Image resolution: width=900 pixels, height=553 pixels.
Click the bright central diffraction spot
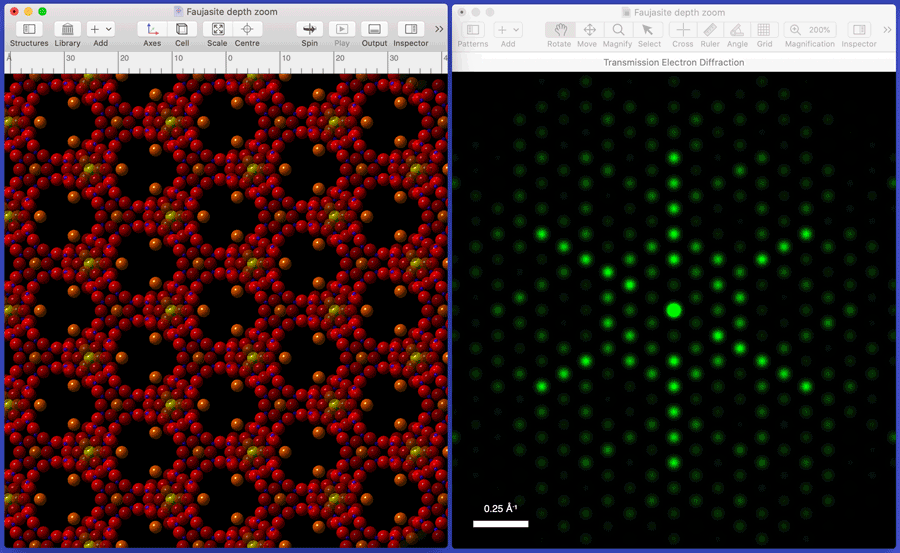673,310
